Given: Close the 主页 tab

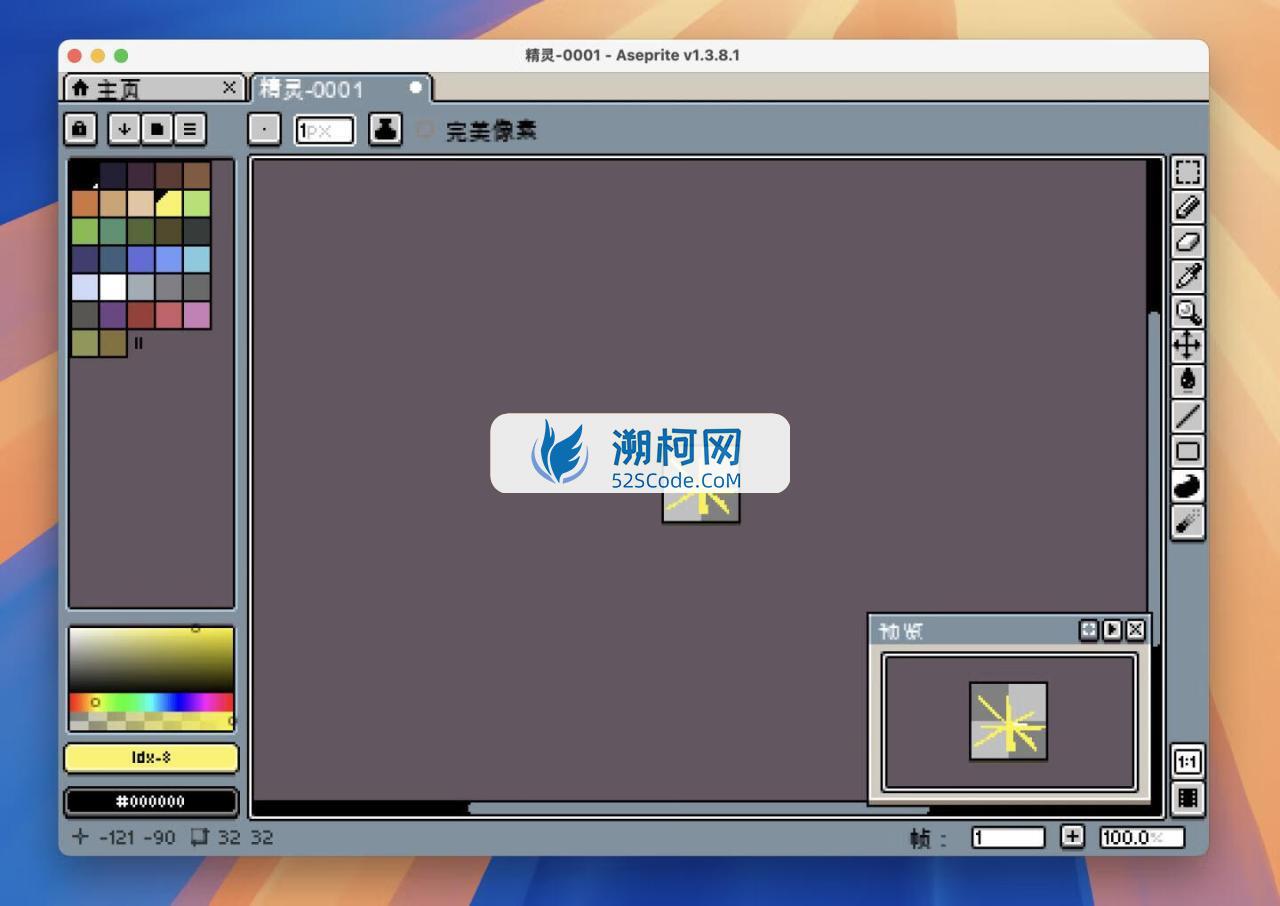Looking at the screenshot, I should pyautogui.click(x=229, y=88).
